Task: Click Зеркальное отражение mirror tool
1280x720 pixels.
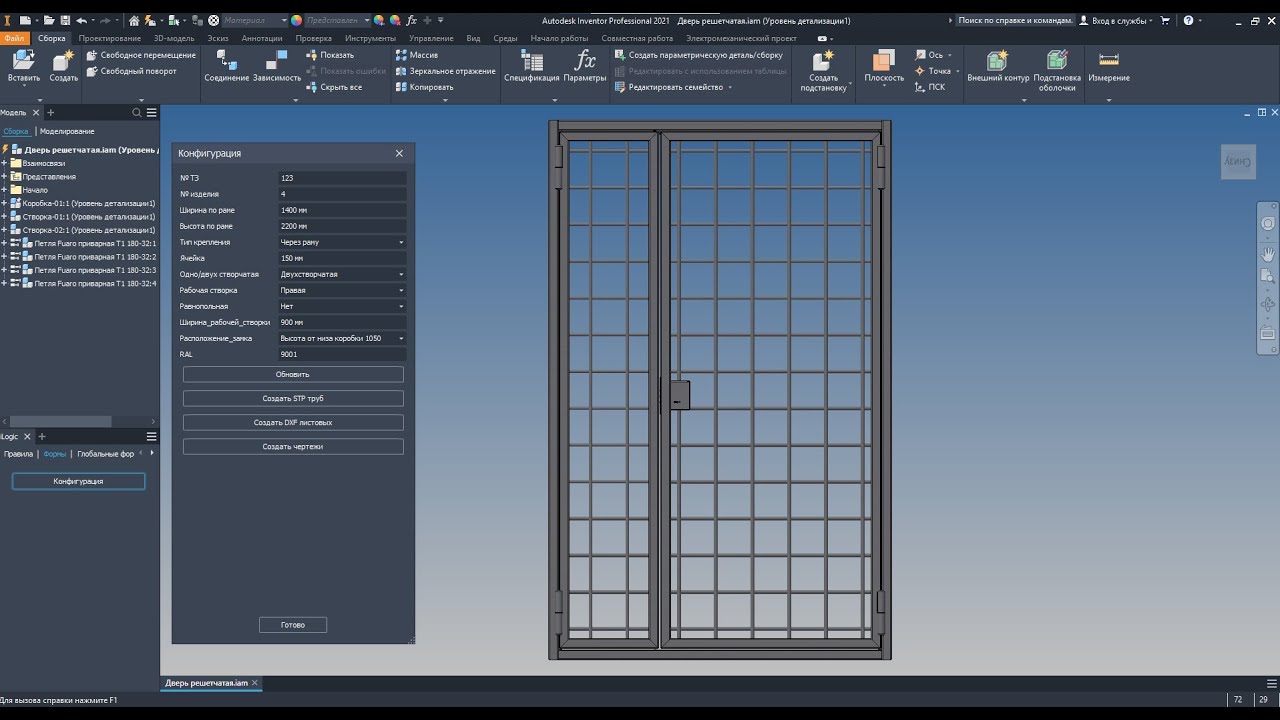Action: (x=445, y=71)
